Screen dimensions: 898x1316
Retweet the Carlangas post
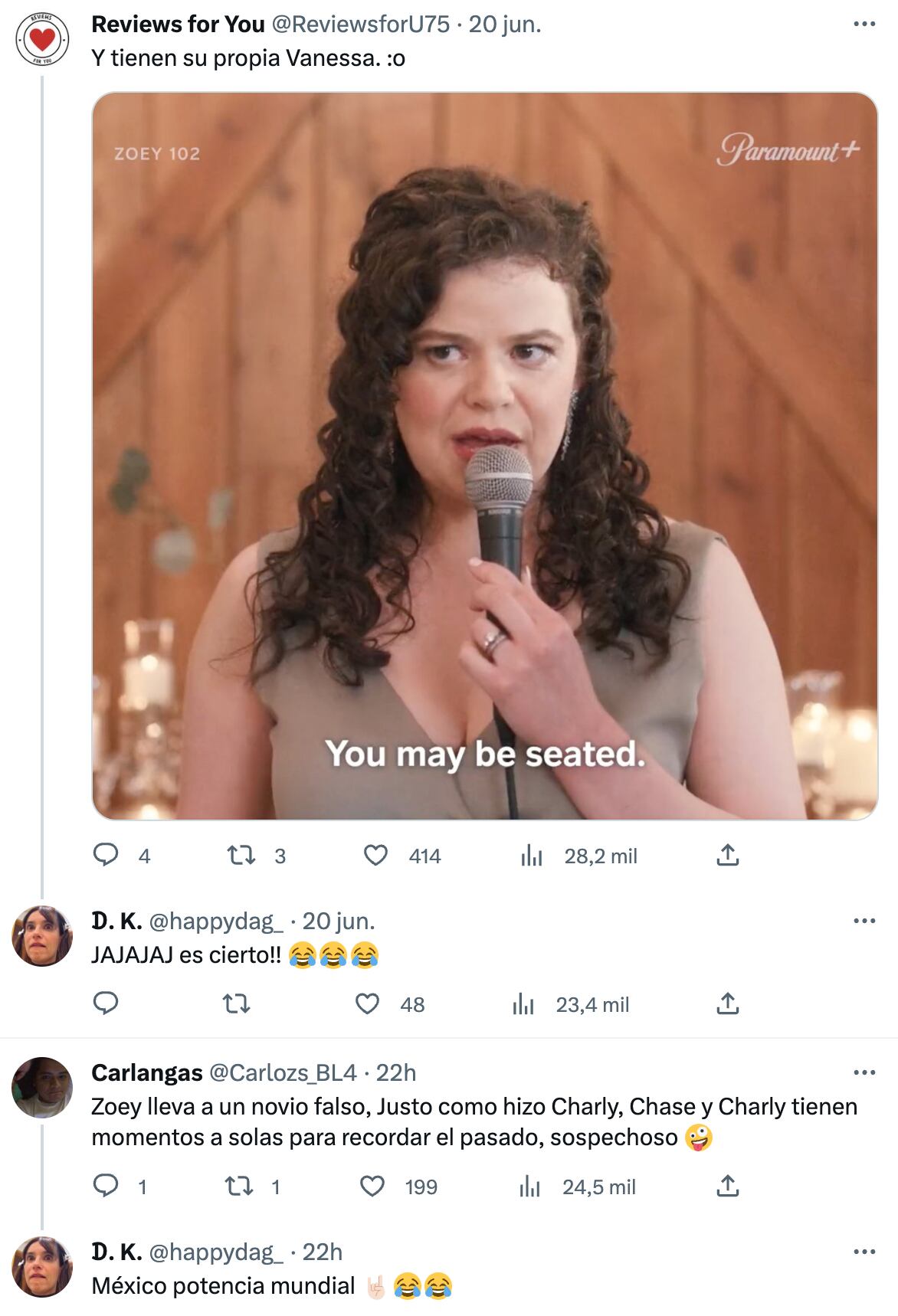tap(238, 1187)
